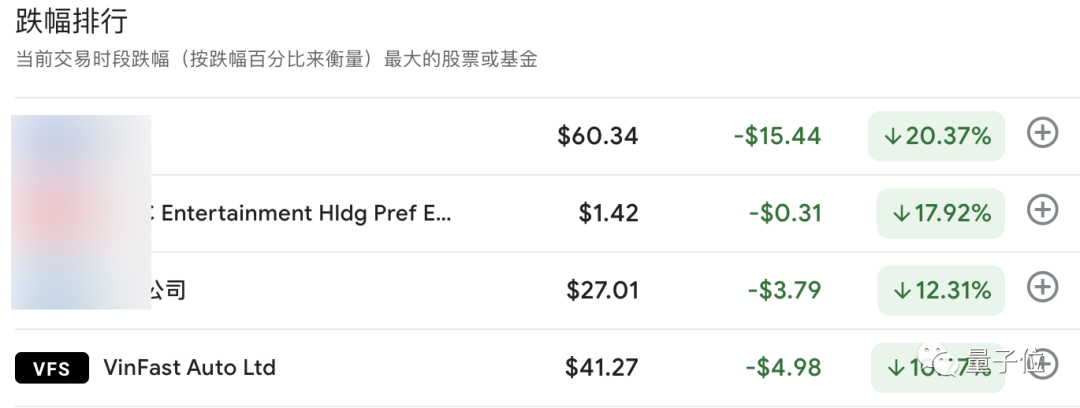Click the -$4.98 change amount
Viewport: 1080px width, 408px height.
(x=784, y=367)
